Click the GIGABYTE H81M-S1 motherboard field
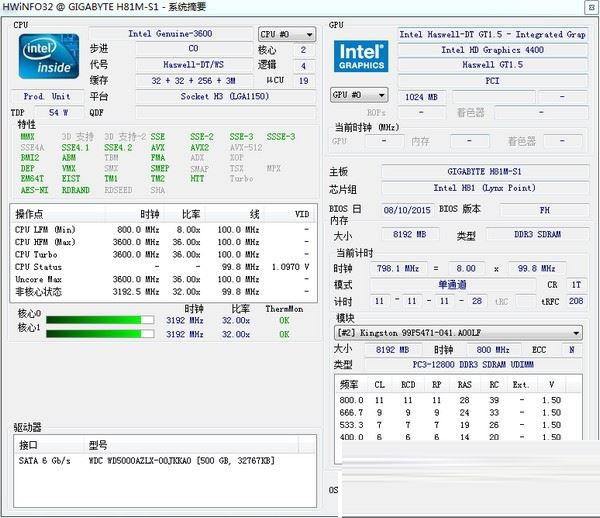The image size is (600, 518). coord(485,171)
